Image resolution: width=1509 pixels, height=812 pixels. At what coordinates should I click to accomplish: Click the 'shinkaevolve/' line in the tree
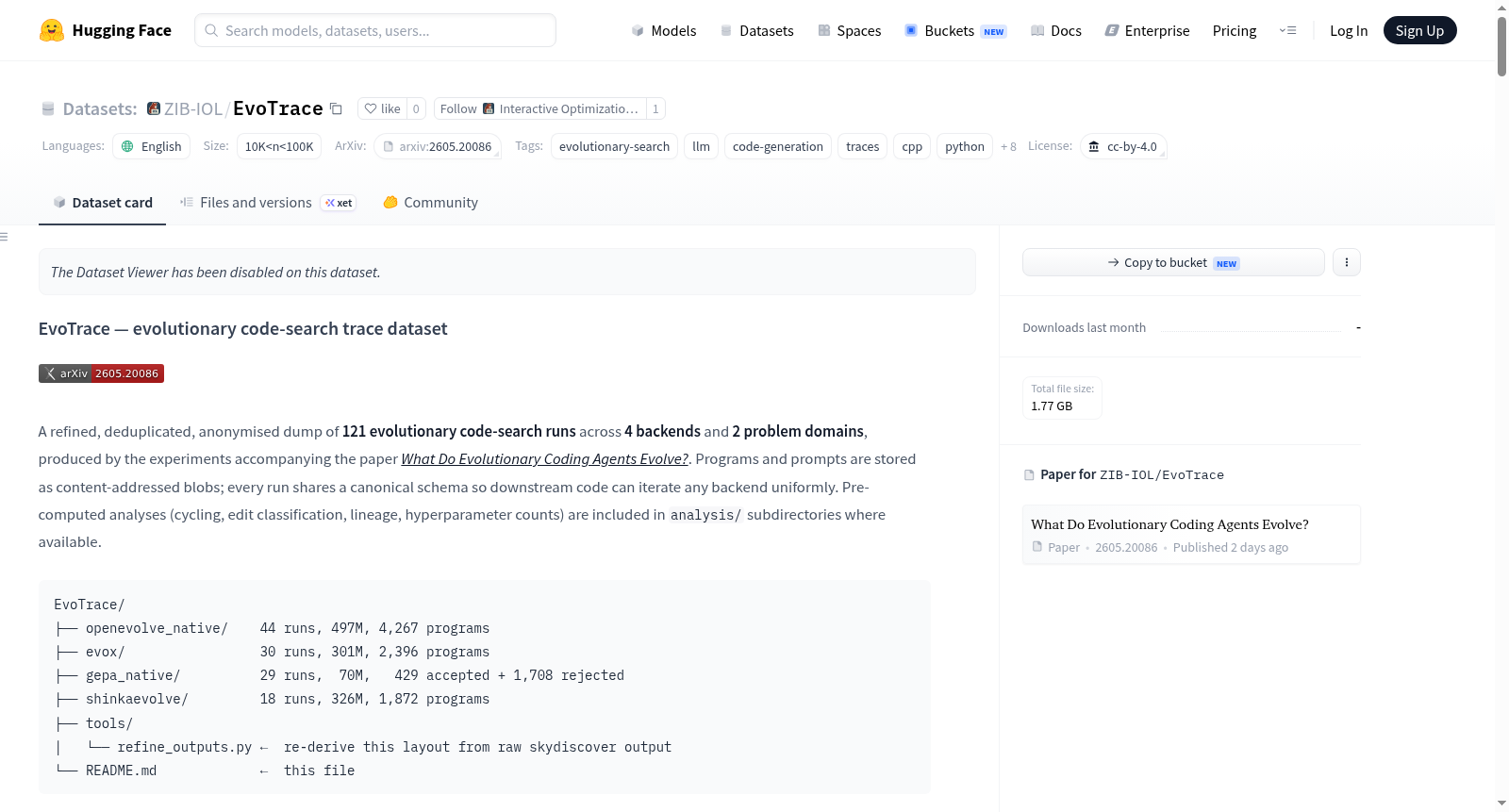pyautogui.click(x=272, y=699)
